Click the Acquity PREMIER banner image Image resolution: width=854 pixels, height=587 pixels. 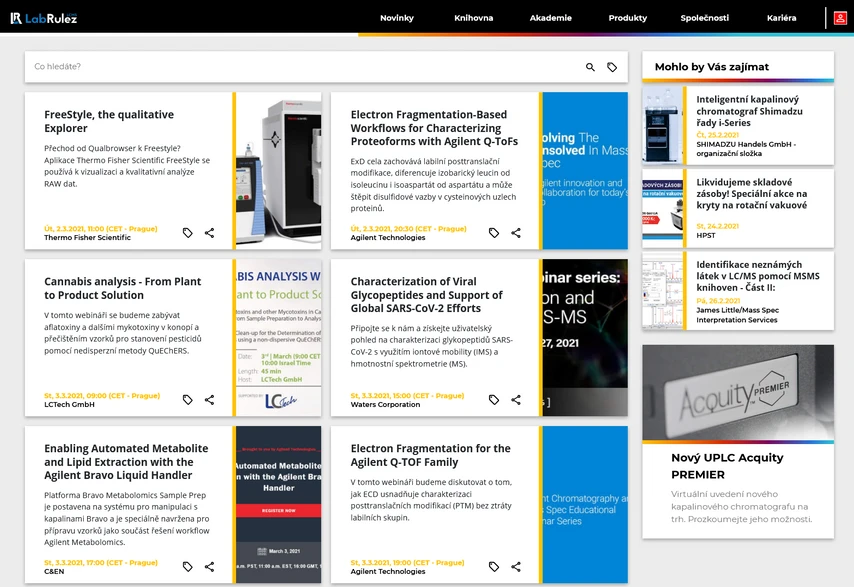coord(738,393)
